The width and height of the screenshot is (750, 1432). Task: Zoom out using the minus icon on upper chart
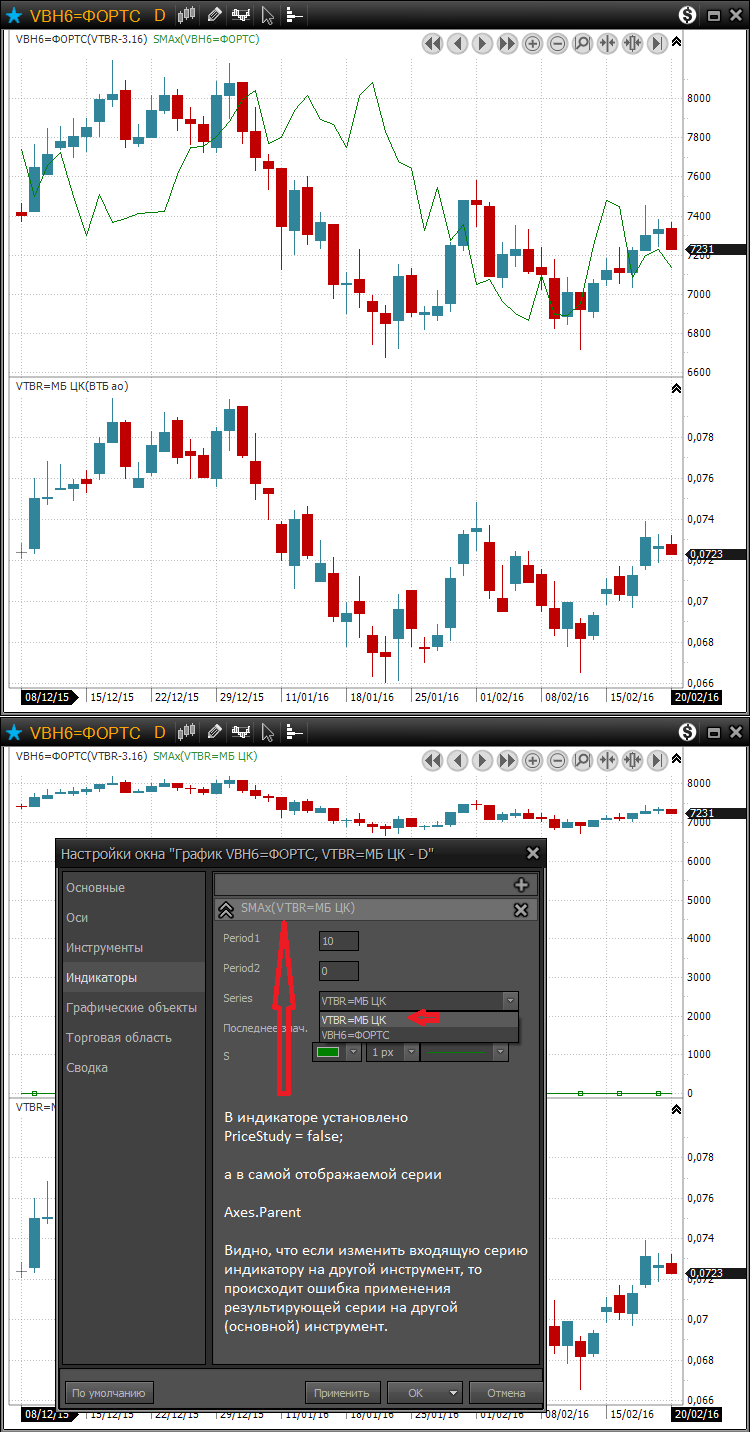(557, 43)
